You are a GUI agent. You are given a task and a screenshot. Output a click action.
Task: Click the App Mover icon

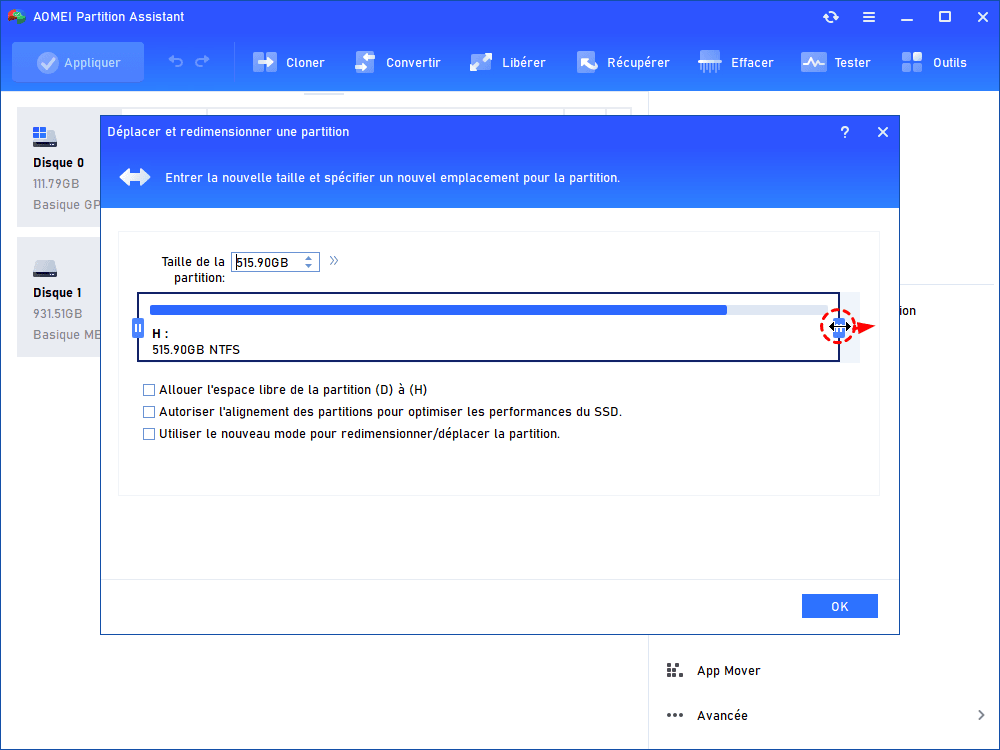click(674, 670)
